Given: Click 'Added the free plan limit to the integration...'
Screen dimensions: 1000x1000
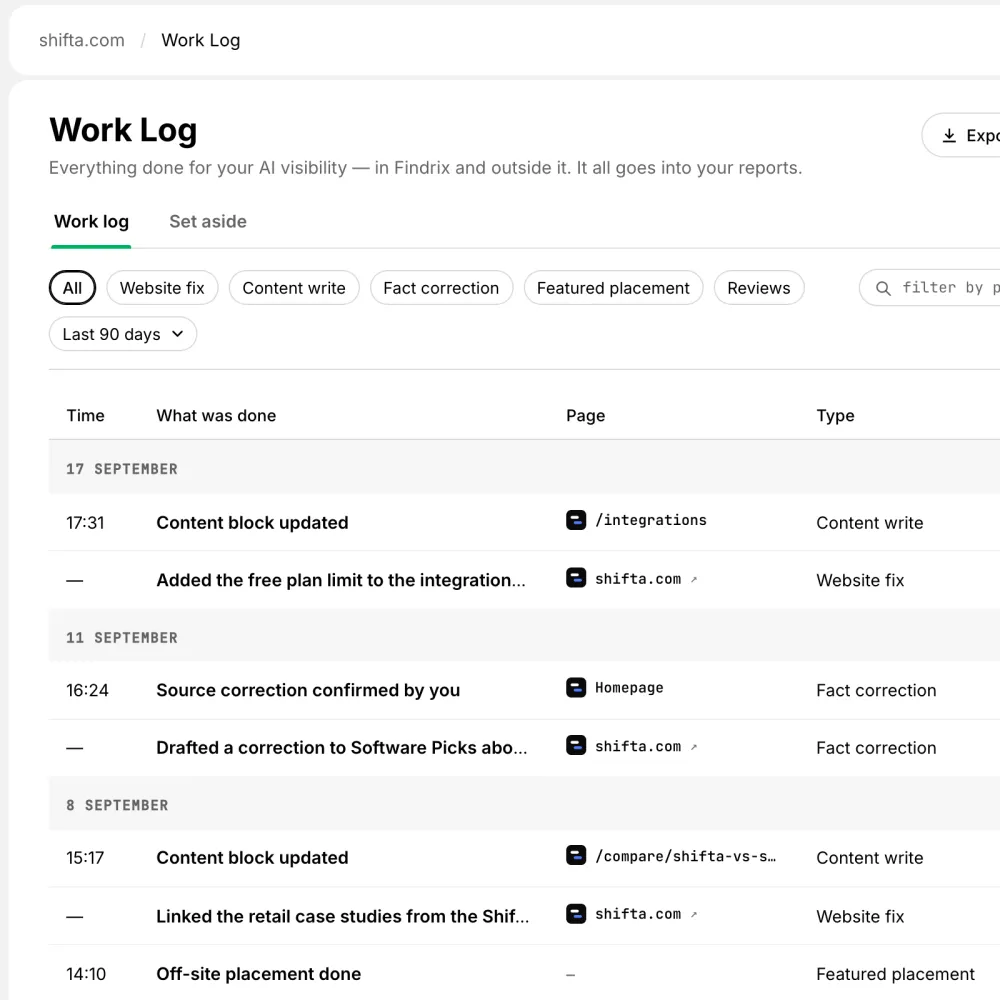Looking at the screenshot, I should 341,580.
